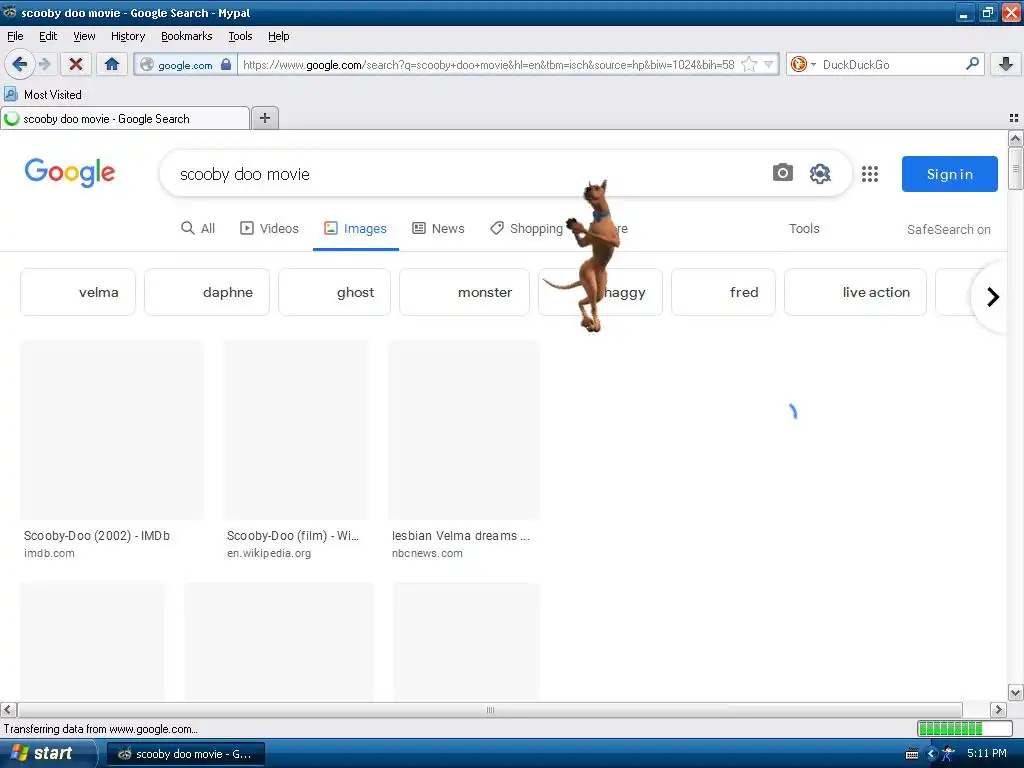This screenshot has height=768, width=1024.
Task: Stop page loading with the red X
Action: click(76, 64)
